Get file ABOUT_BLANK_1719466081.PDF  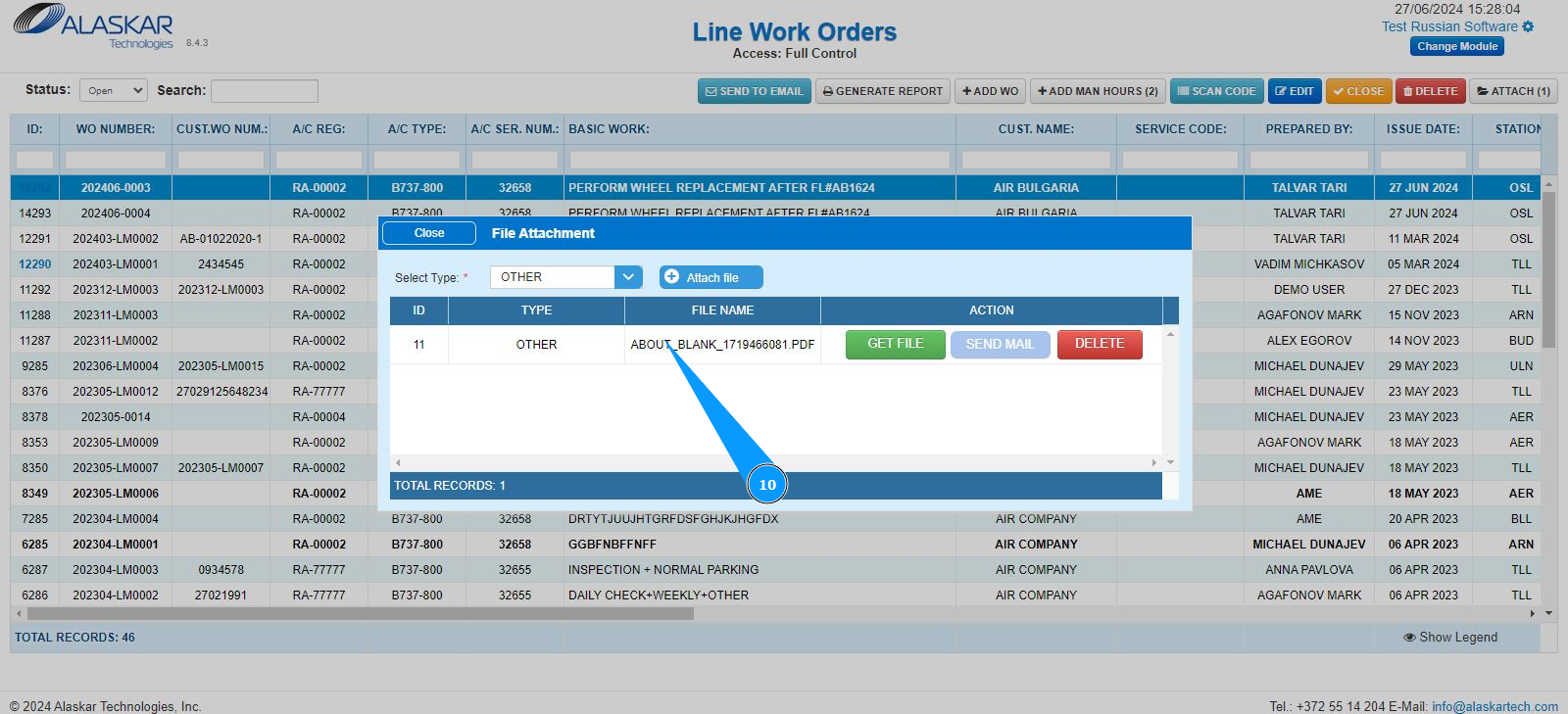pyautogui.click(x=896, y=344)
